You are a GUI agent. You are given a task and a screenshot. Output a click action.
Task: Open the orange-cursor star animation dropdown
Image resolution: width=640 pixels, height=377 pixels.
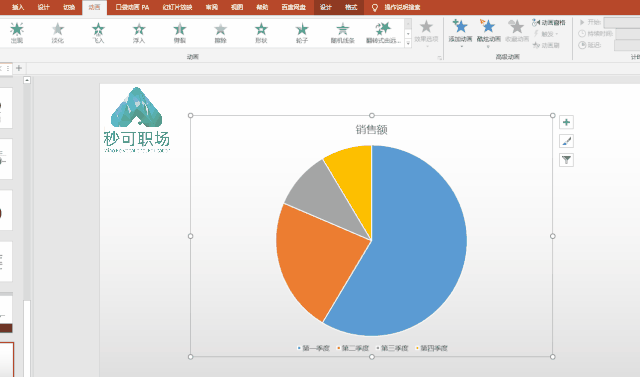click(x=488, y=33)
